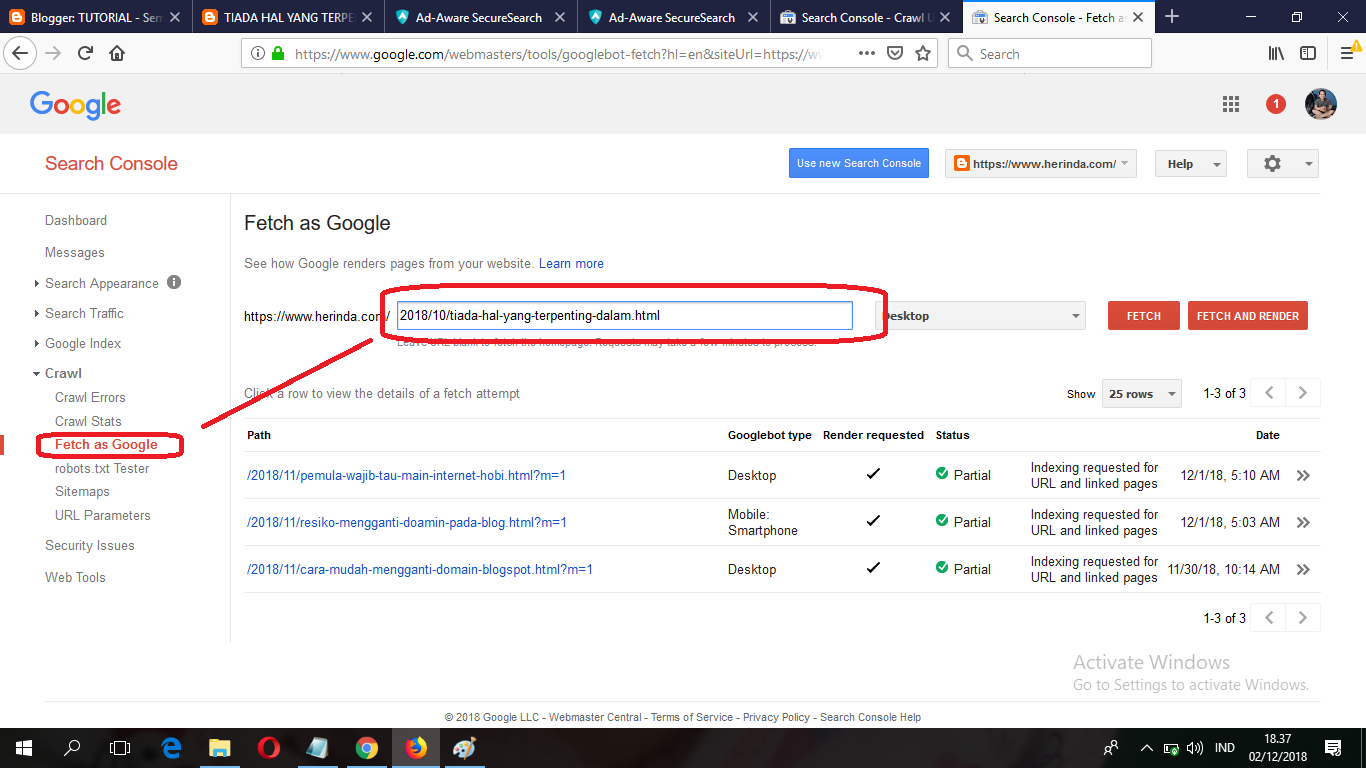Open robots.txt Tester in the sidebar
The image size is (1366, 768).
(102, 468)
